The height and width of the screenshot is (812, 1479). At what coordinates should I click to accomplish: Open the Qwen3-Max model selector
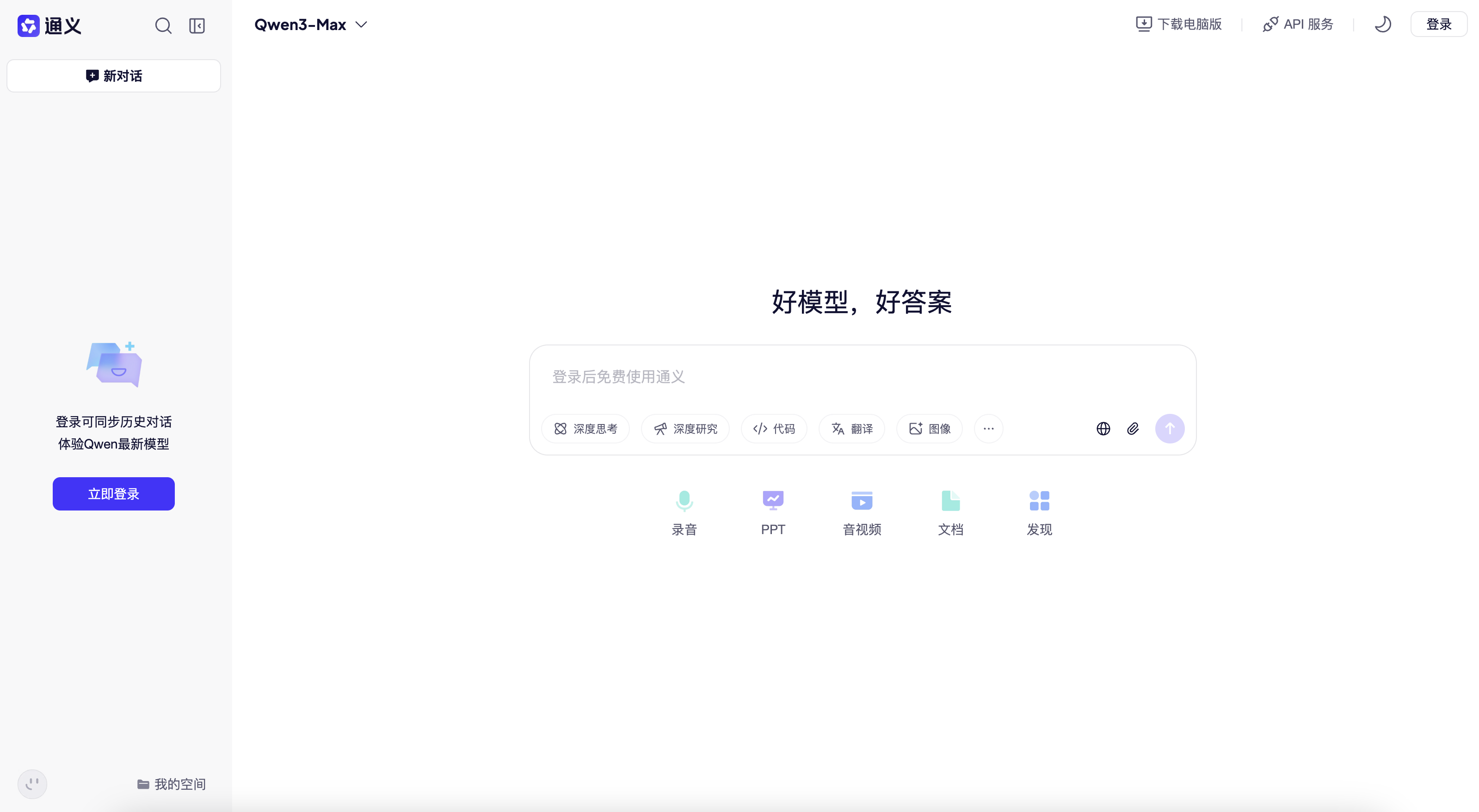pos(310,24)
